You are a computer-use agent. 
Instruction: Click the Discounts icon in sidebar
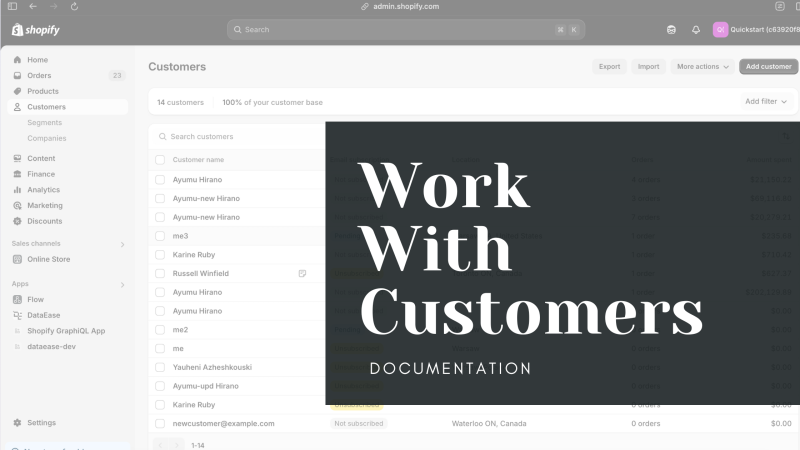pyautogui.click(x=17, y=221)
